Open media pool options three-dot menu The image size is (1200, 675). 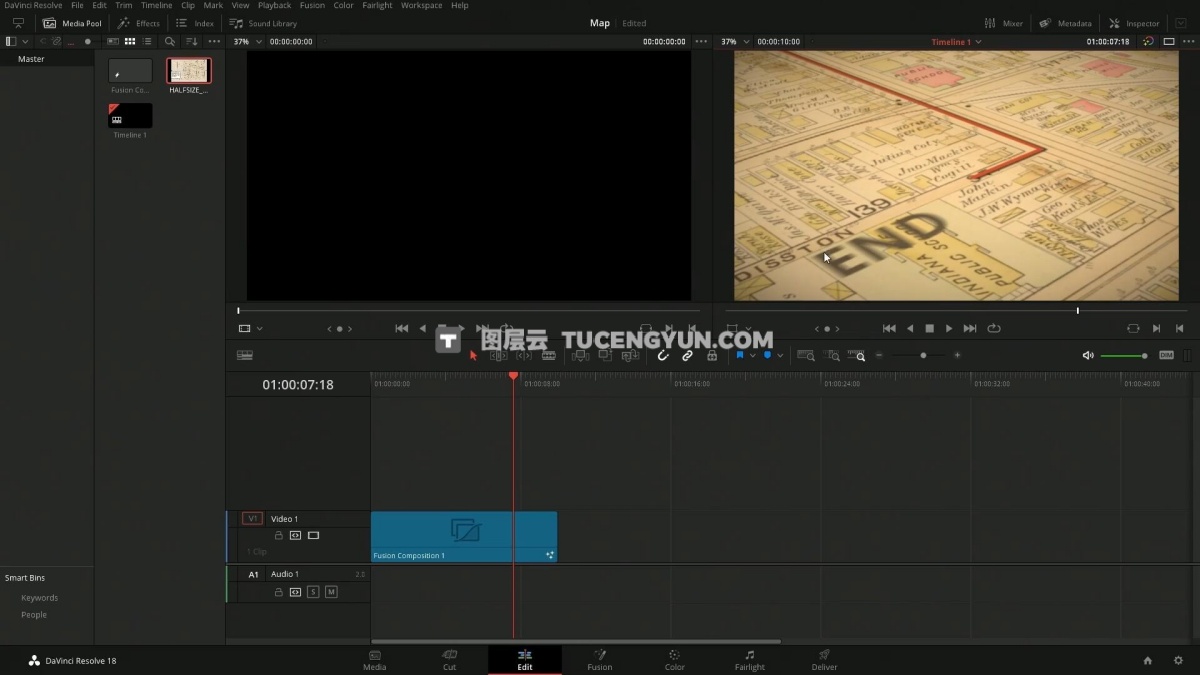click(215, 41)
